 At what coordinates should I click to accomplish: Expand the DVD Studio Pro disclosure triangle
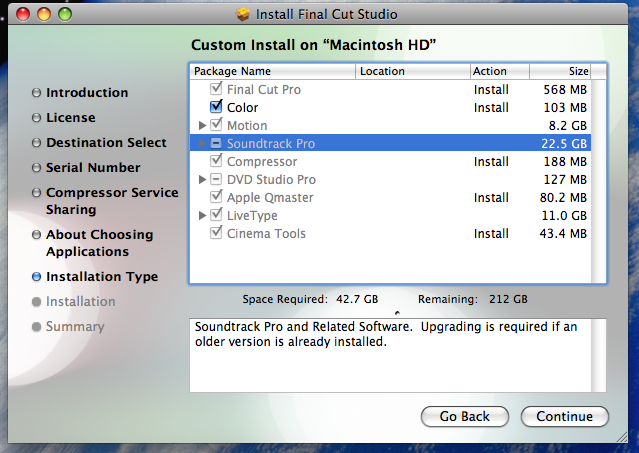click(202, 179)
